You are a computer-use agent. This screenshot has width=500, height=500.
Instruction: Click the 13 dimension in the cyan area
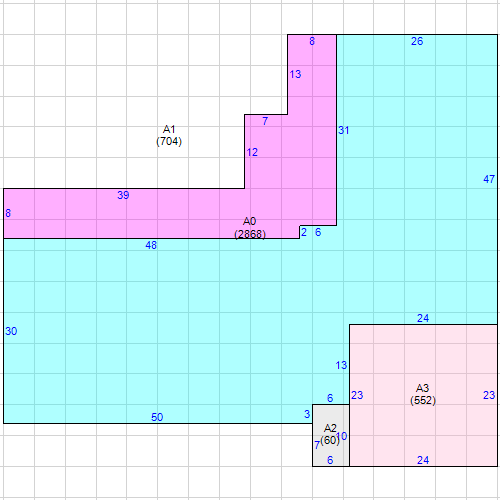tap(341, 365)
